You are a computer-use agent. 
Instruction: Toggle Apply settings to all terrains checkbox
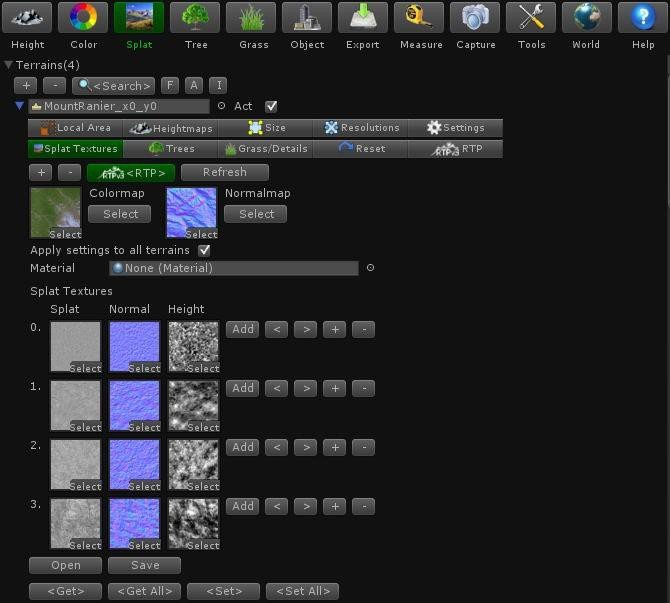pyautogui.click(x=204, y=250)
